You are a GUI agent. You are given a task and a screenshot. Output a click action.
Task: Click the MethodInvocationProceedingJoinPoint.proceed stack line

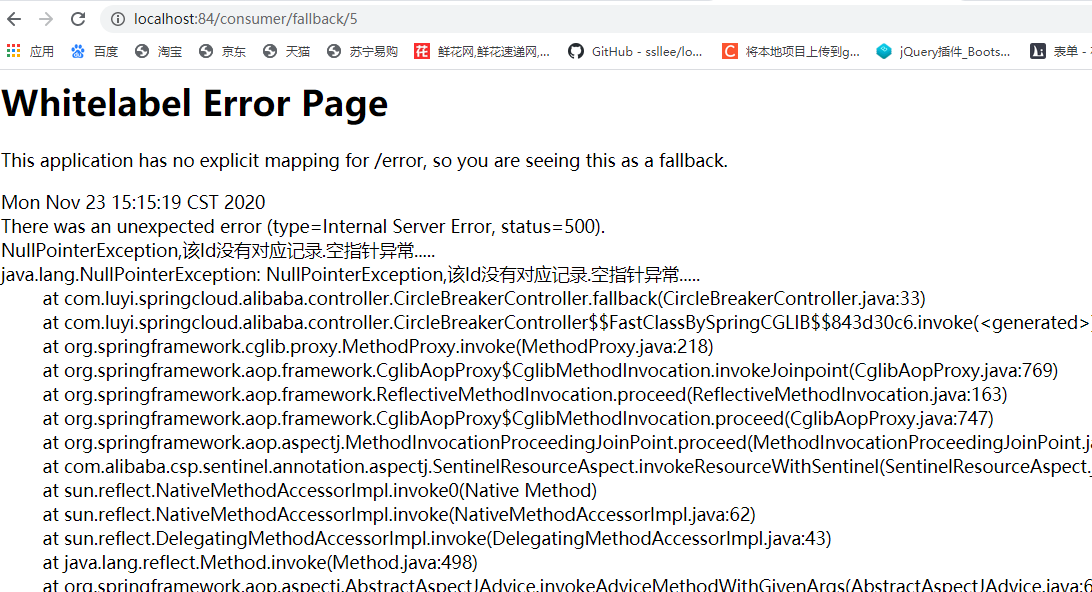(567, 443)
